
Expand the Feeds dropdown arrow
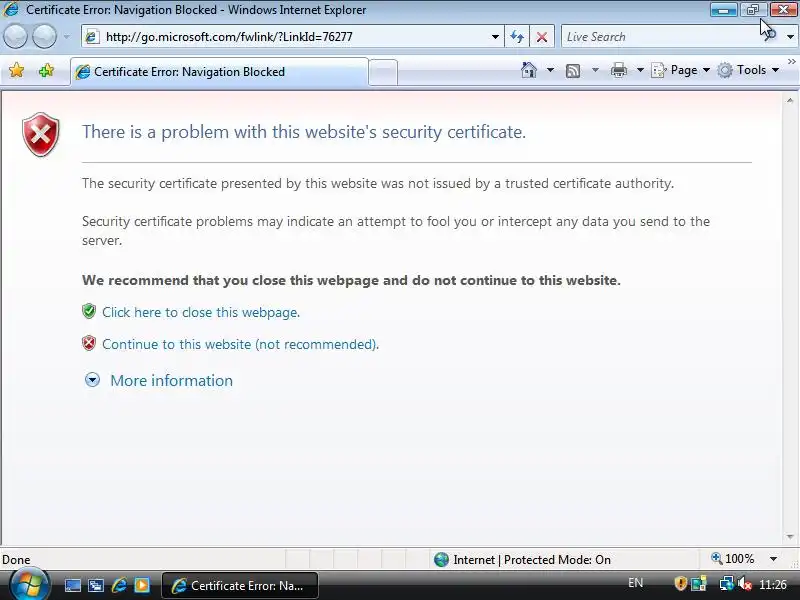click(595, 70)
